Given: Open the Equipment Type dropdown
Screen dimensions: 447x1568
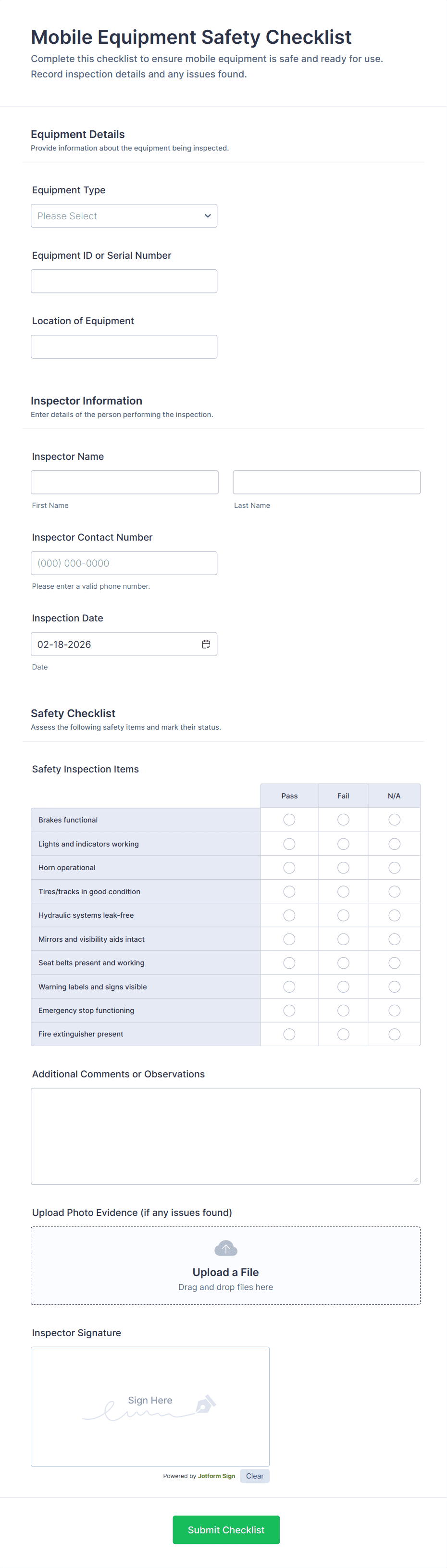Looking at the screenshot, I should 124,216.
